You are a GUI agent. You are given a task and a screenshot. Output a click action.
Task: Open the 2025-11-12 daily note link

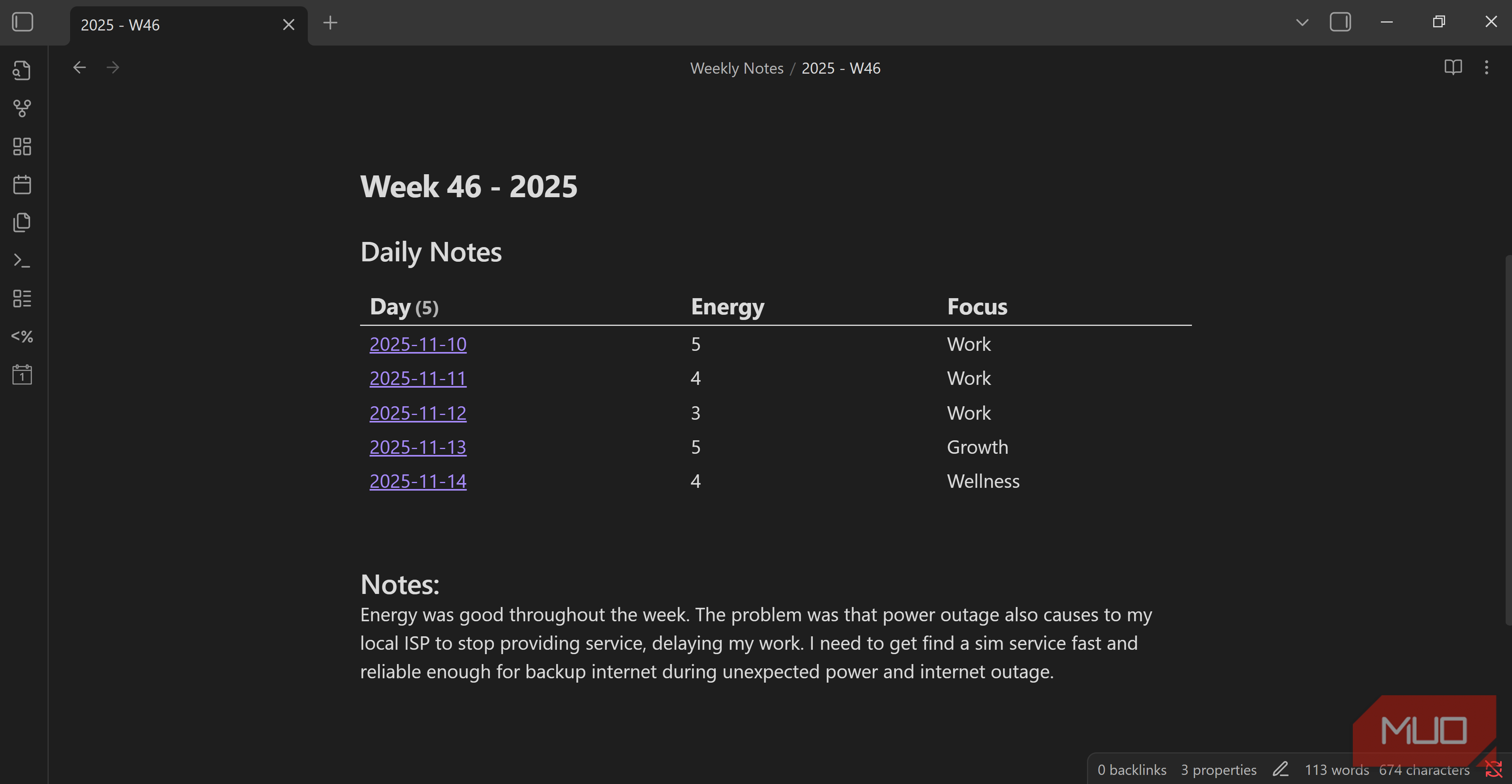(x=418, y=413)
